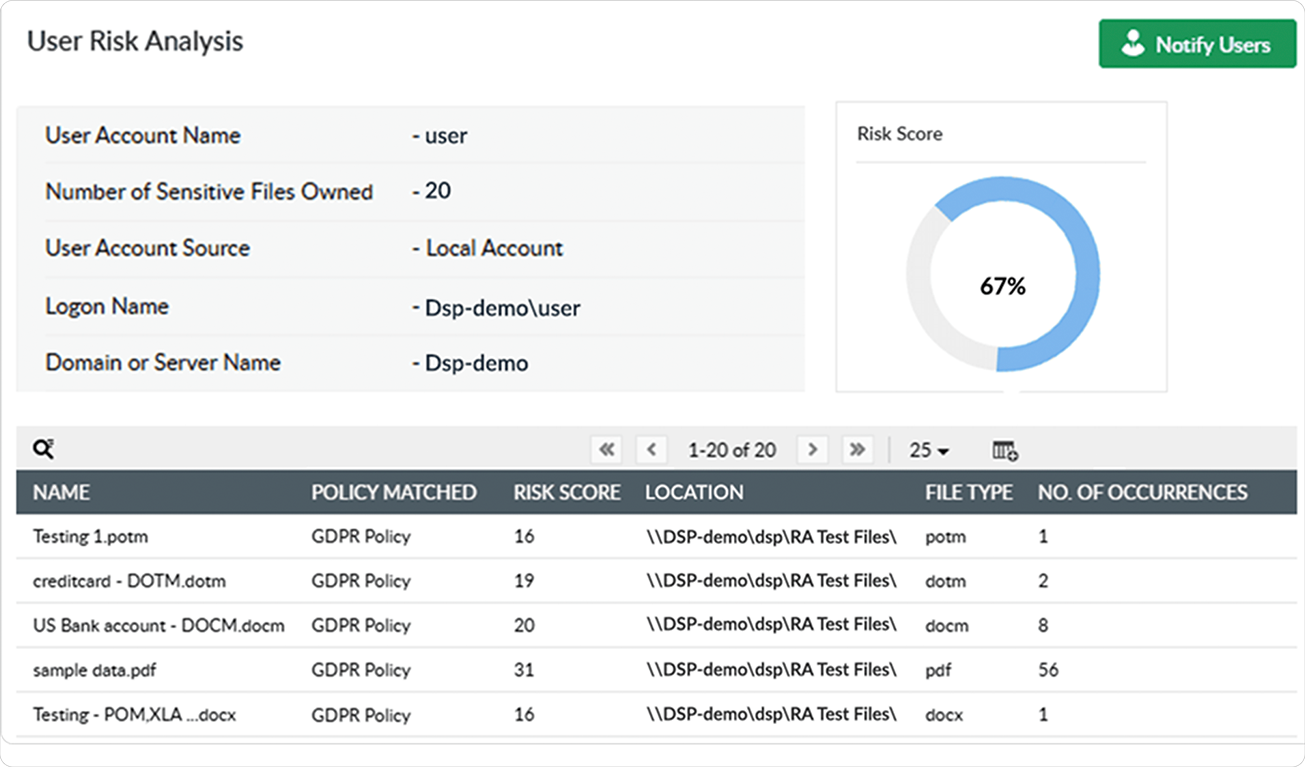Screen dimensions: 1305x767
Task: Go to the first page of results
Action: (x=606, y=450)
